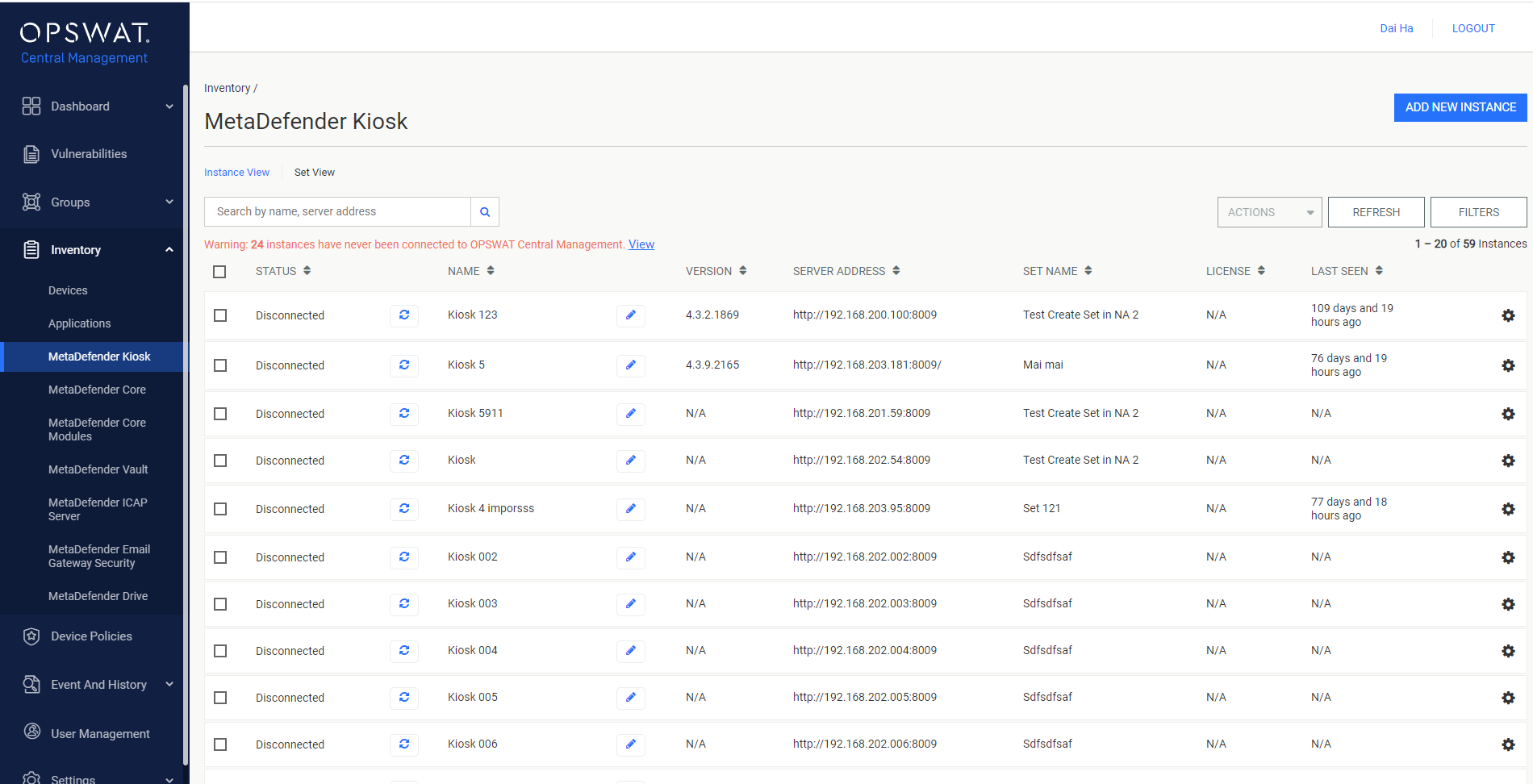This screenshot has height=784, width=1533.
Task: Select checkbox for Kiosk 123
Action: tap(220, 315)
